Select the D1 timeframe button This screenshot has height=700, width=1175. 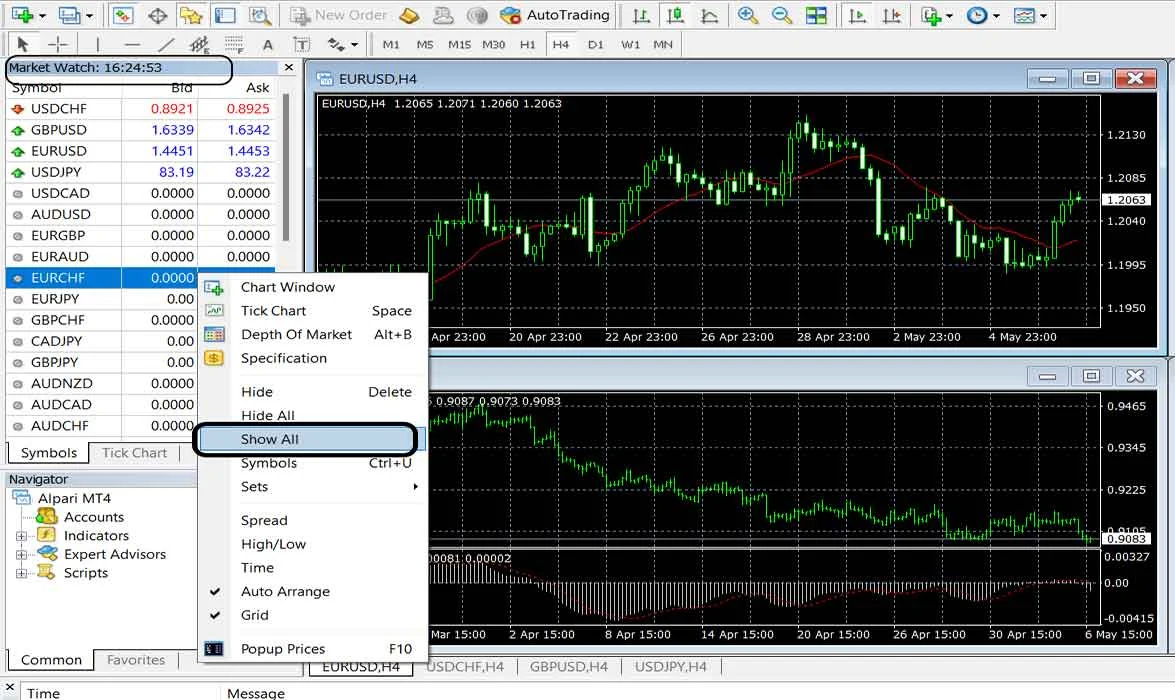(x=595, y=44)
